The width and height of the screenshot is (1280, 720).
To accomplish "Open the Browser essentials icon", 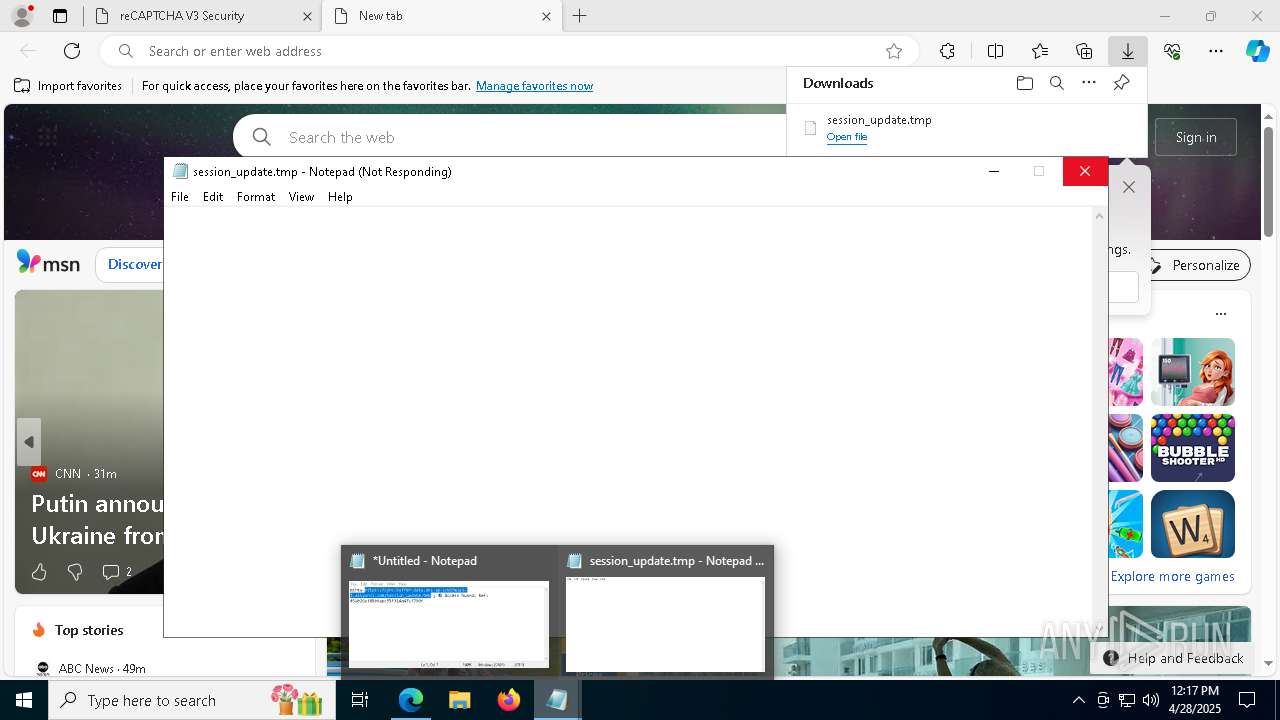I will click(1172, 51).
